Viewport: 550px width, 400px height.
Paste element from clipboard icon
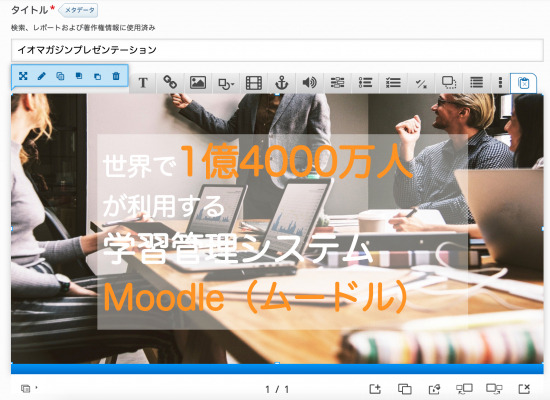point(523,84)
